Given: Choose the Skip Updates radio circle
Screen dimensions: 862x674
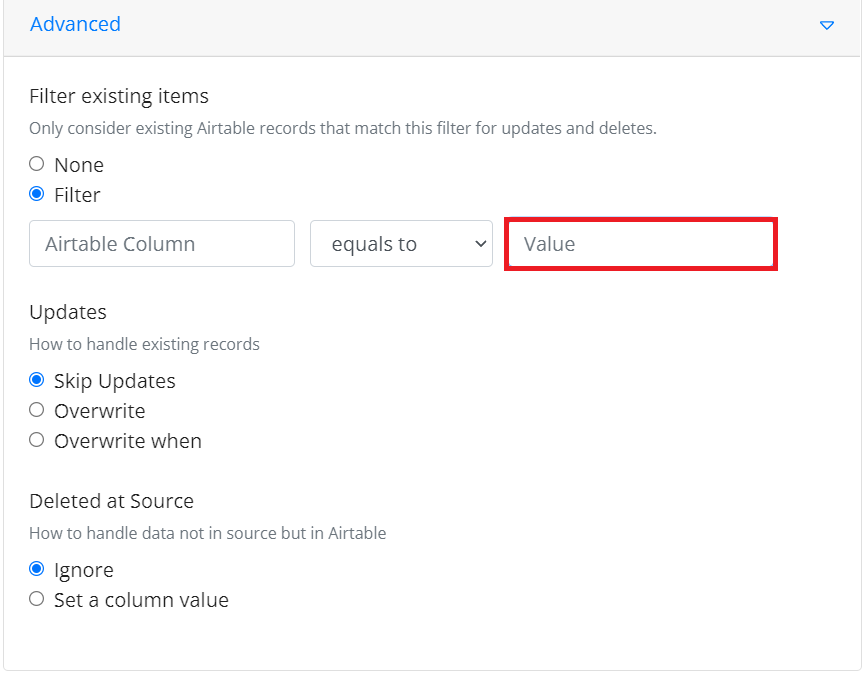Looking at the screenshot, I should pyautogui.click(x=37, y=380).
